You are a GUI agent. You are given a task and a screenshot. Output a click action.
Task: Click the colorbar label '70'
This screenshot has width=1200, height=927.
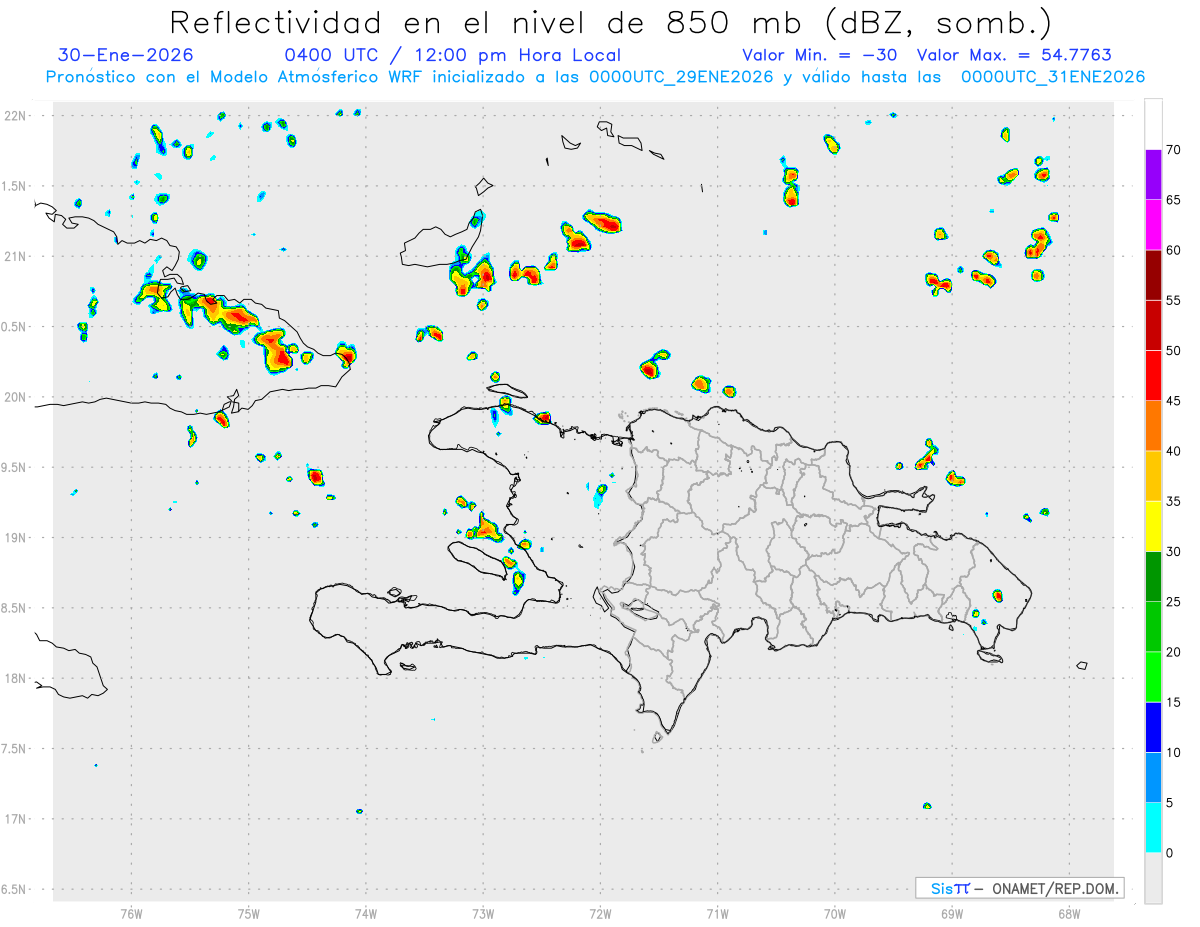pyautogui.click(x=1174, y=150)
